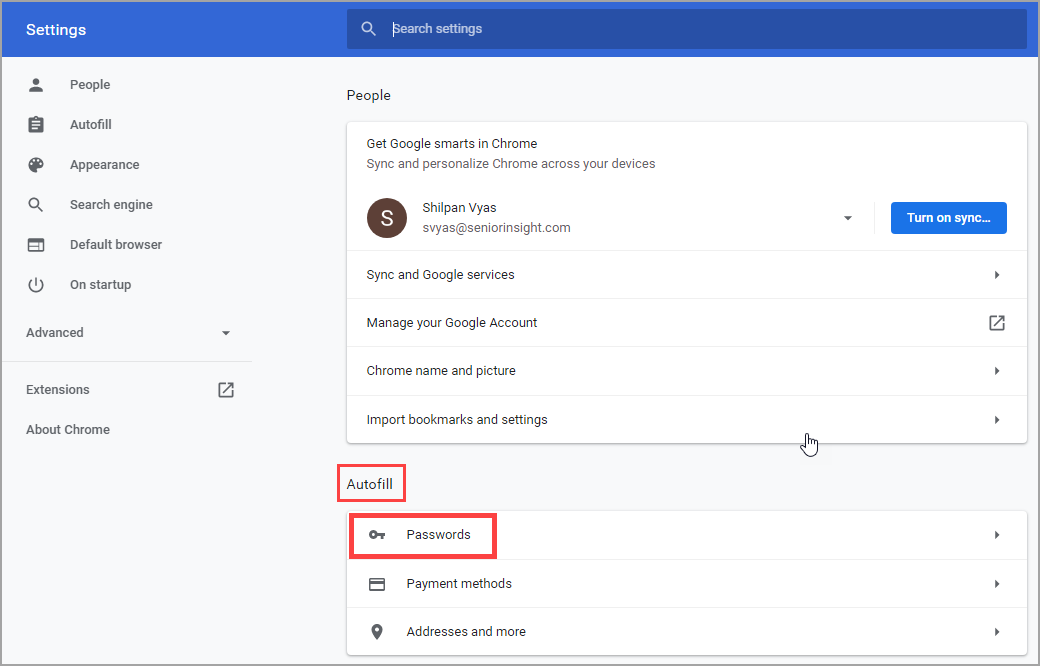Click the Turn on sync button

pyautogui.click(x=948, y=218)
